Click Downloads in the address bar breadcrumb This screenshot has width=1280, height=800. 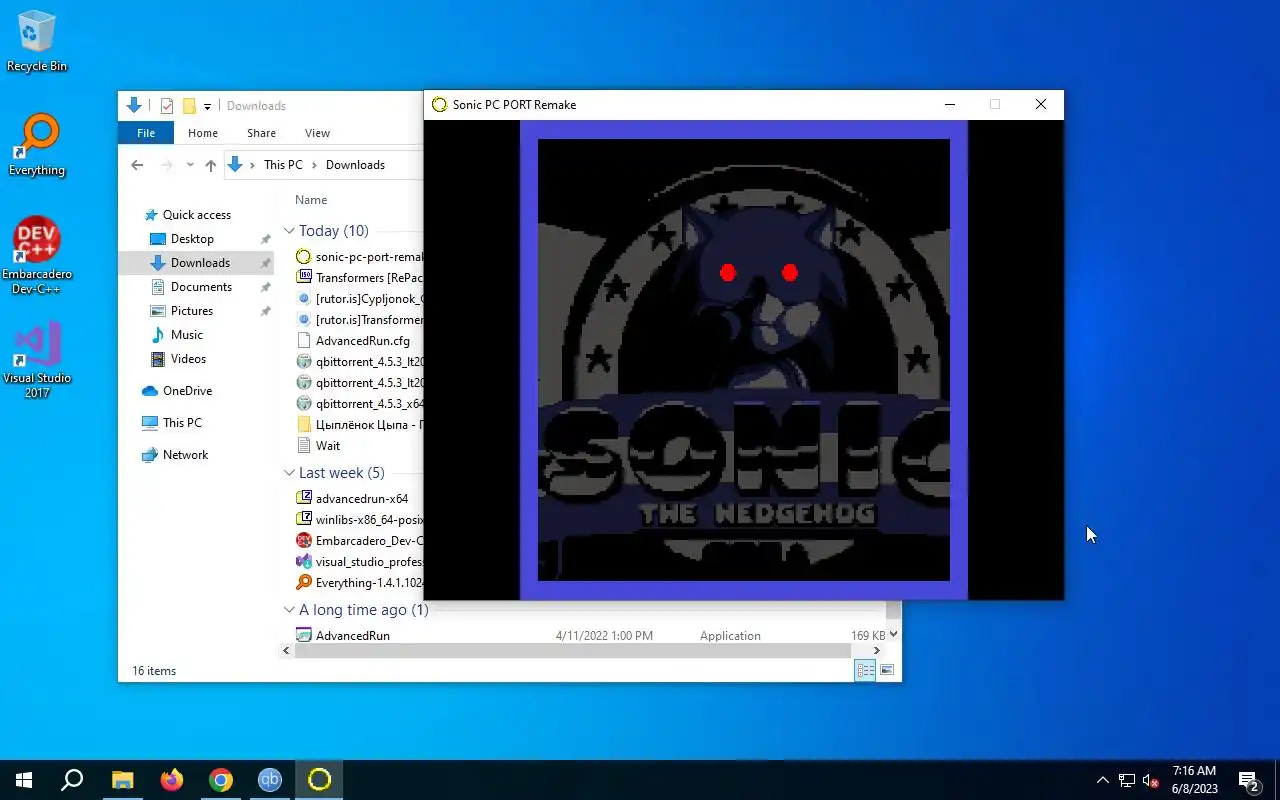tap(355, 165)
